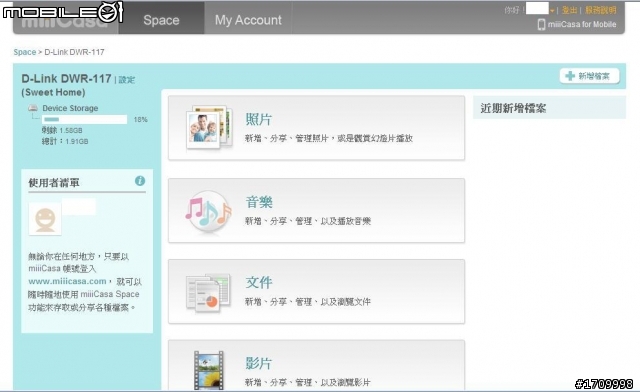Image resolution: width=640 pixels, height=392 pixels.
Task: Open the 影片 film strip icon
Action: [209, 370]
